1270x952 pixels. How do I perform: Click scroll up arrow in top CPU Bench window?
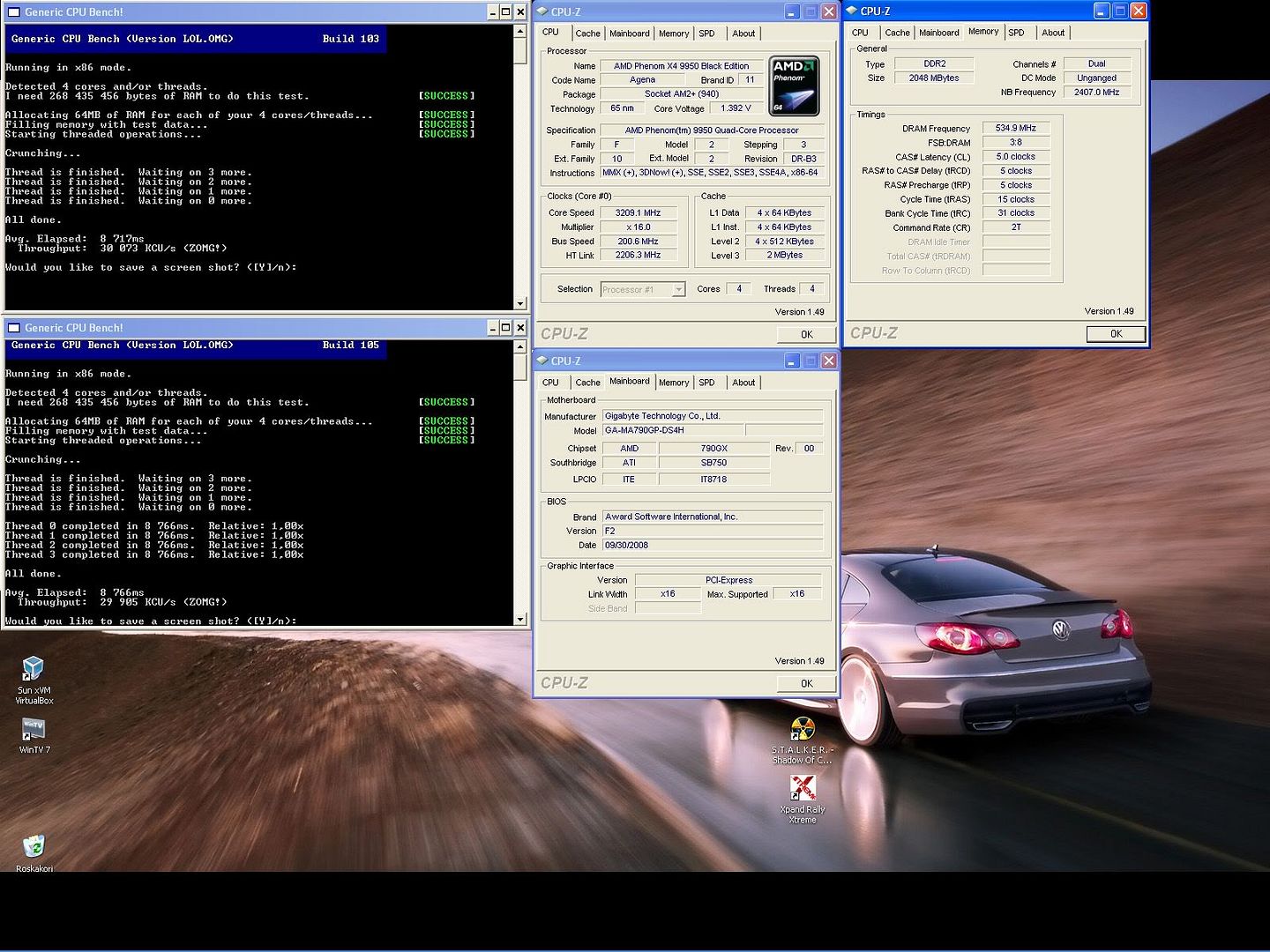point(520,31)
